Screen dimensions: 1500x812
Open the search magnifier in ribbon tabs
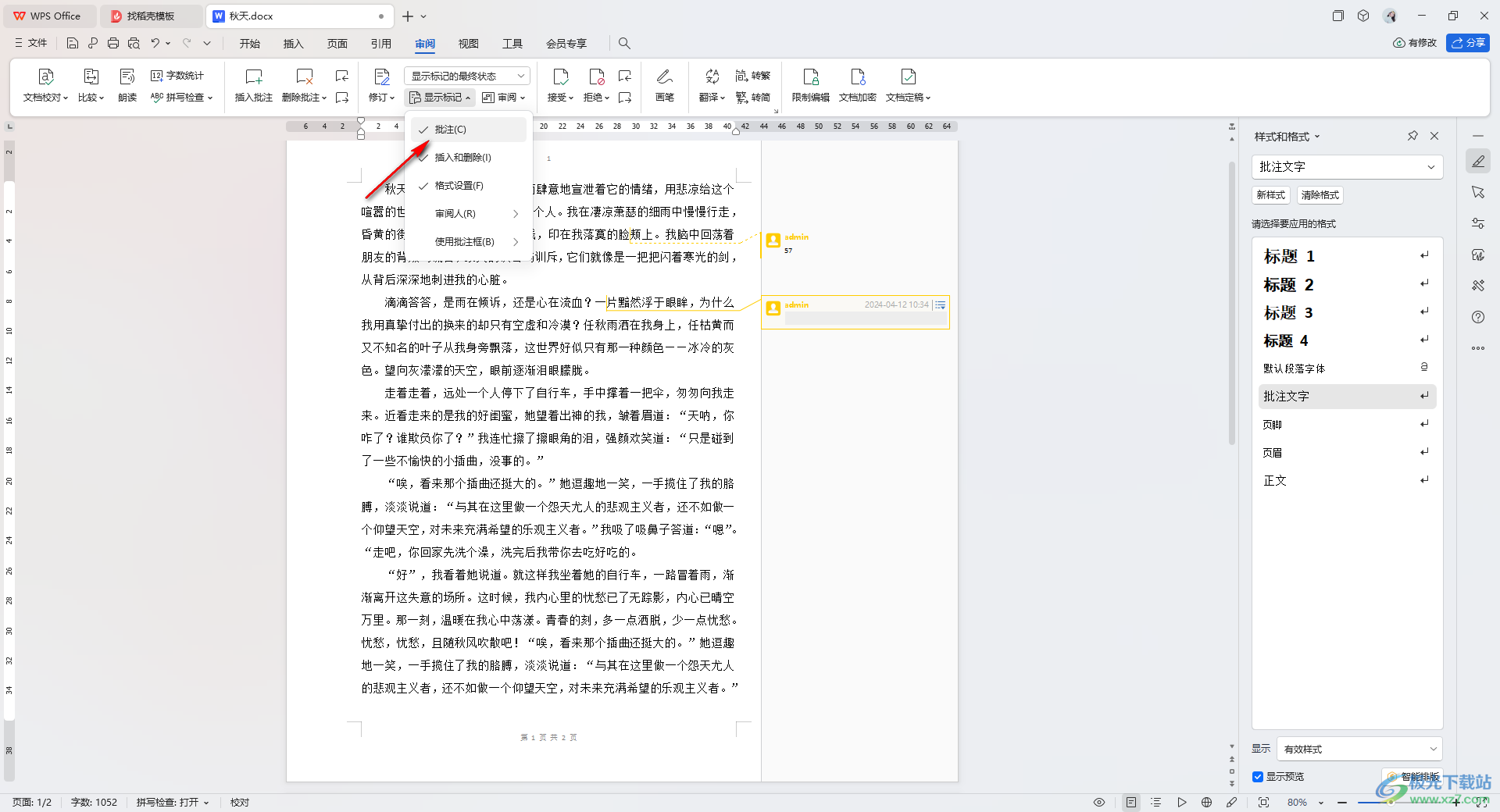pos(624,43)
